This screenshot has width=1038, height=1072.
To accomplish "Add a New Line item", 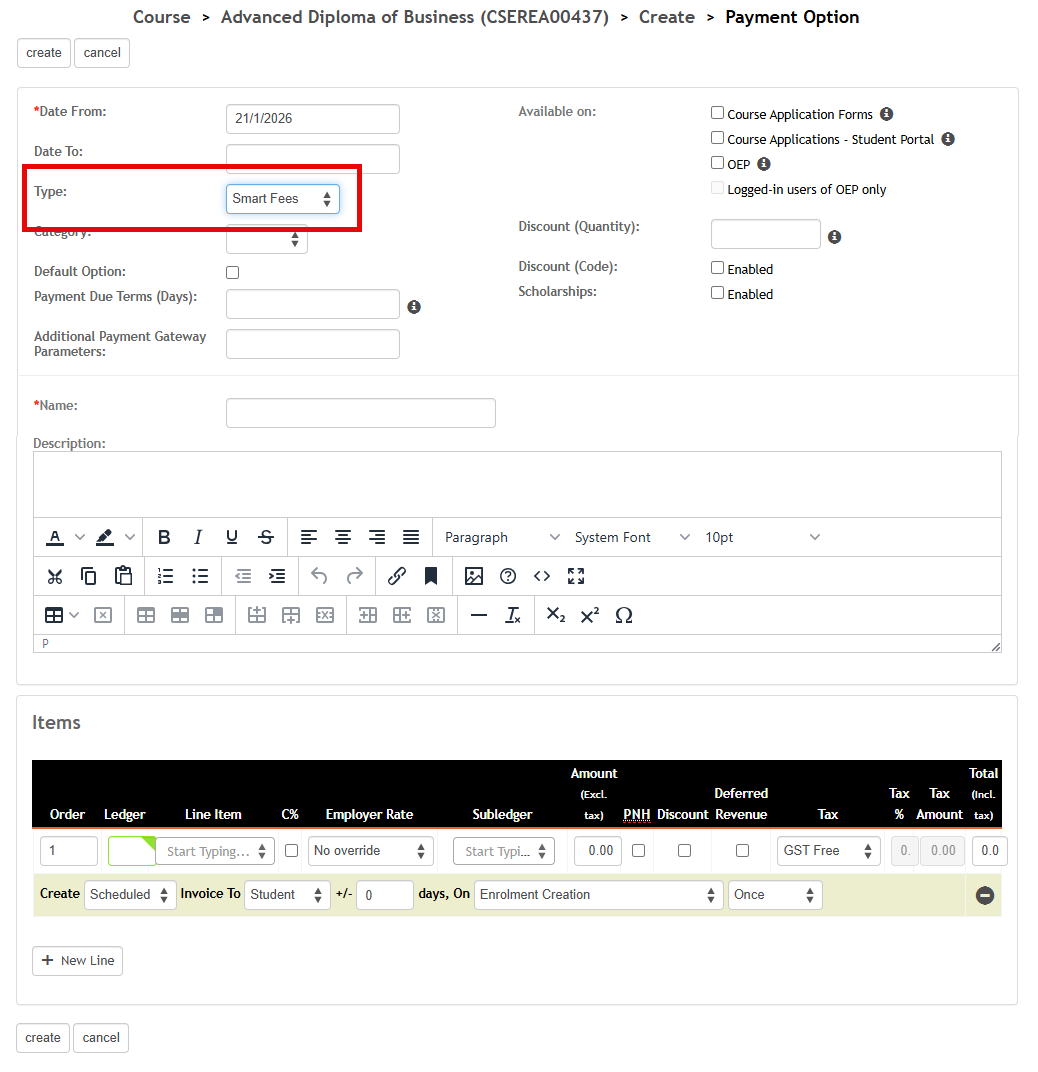I will tap(77, 961).
